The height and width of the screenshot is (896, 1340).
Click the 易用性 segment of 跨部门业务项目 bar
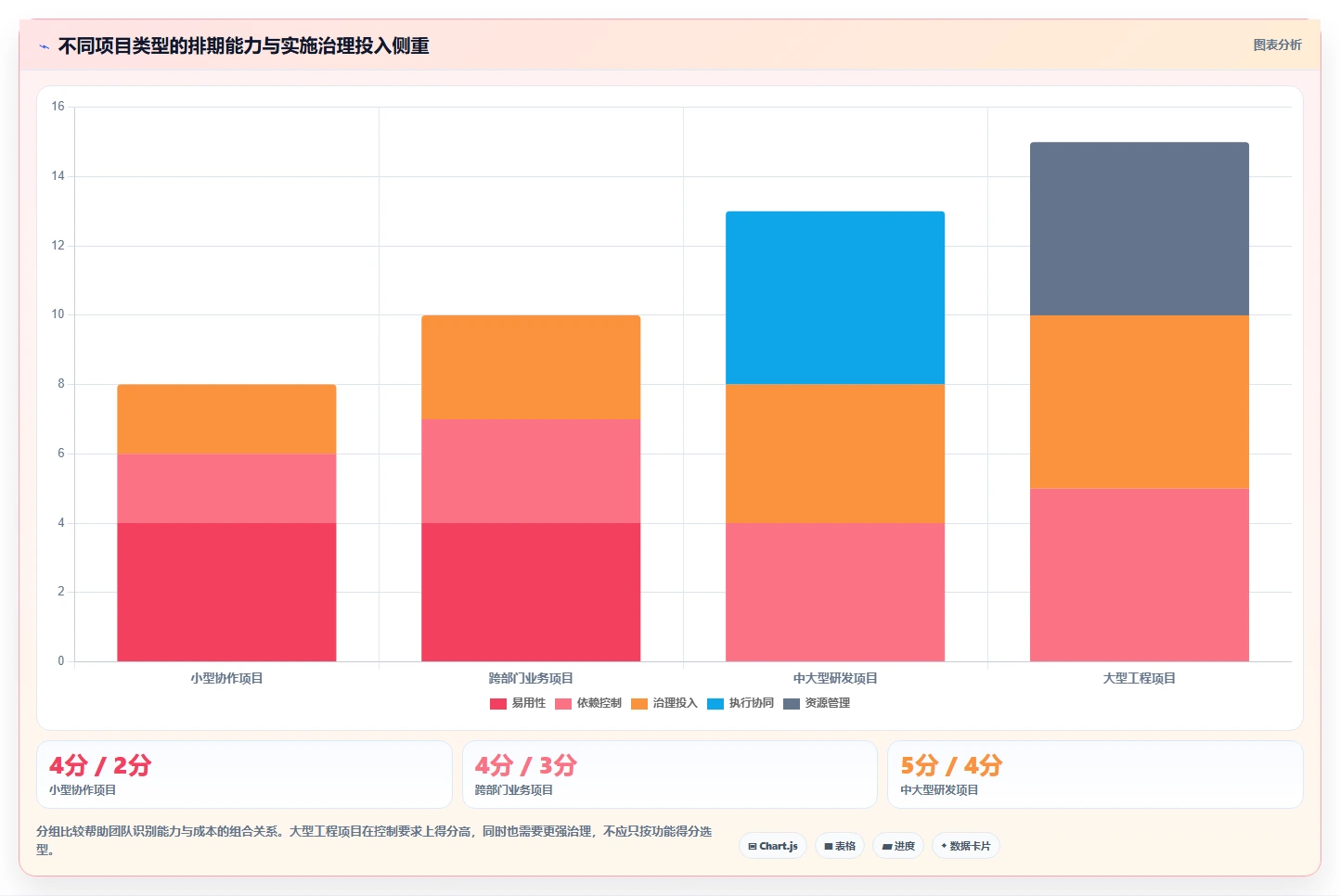[531, 592]
